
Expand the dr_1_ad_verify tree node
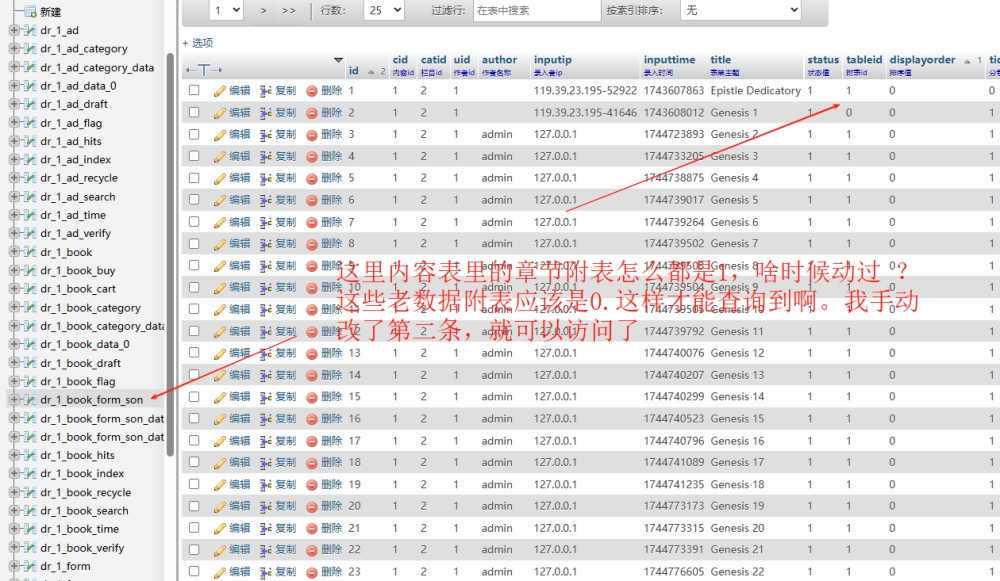point(14,233)
